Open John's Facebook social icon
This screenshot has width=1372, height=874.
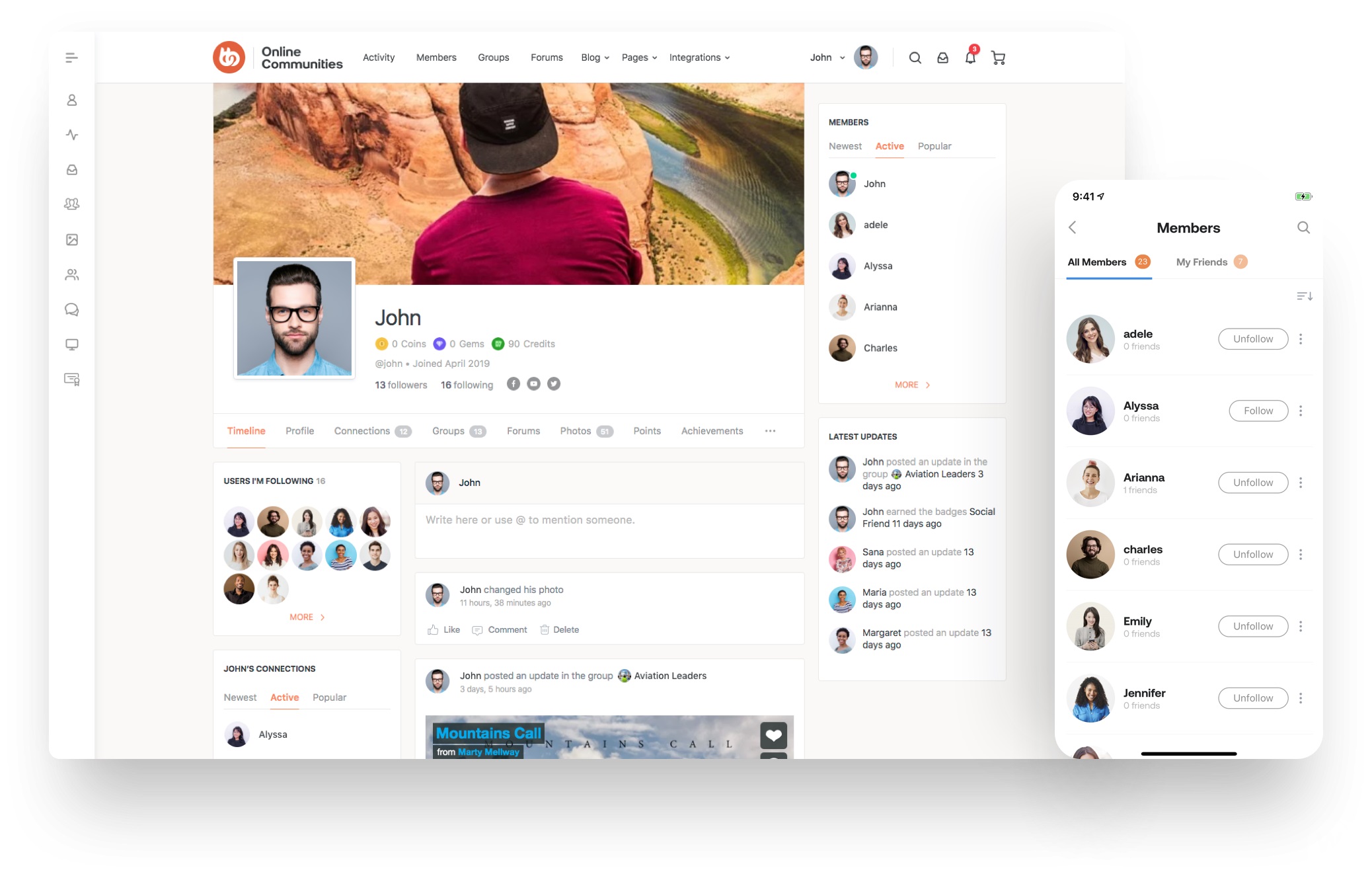point(513,384)
